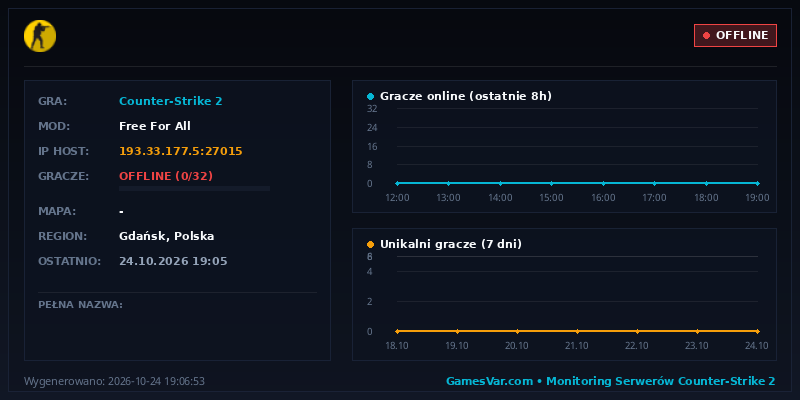
Task: Select the Free For All mod value
Action: (x=155, y=126)
